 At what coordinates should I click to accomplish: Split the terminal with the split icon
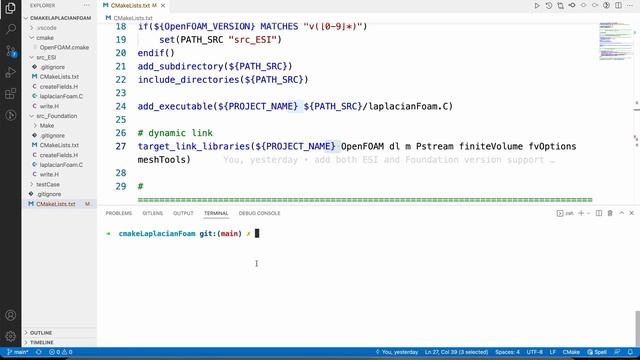click(599, 213)
